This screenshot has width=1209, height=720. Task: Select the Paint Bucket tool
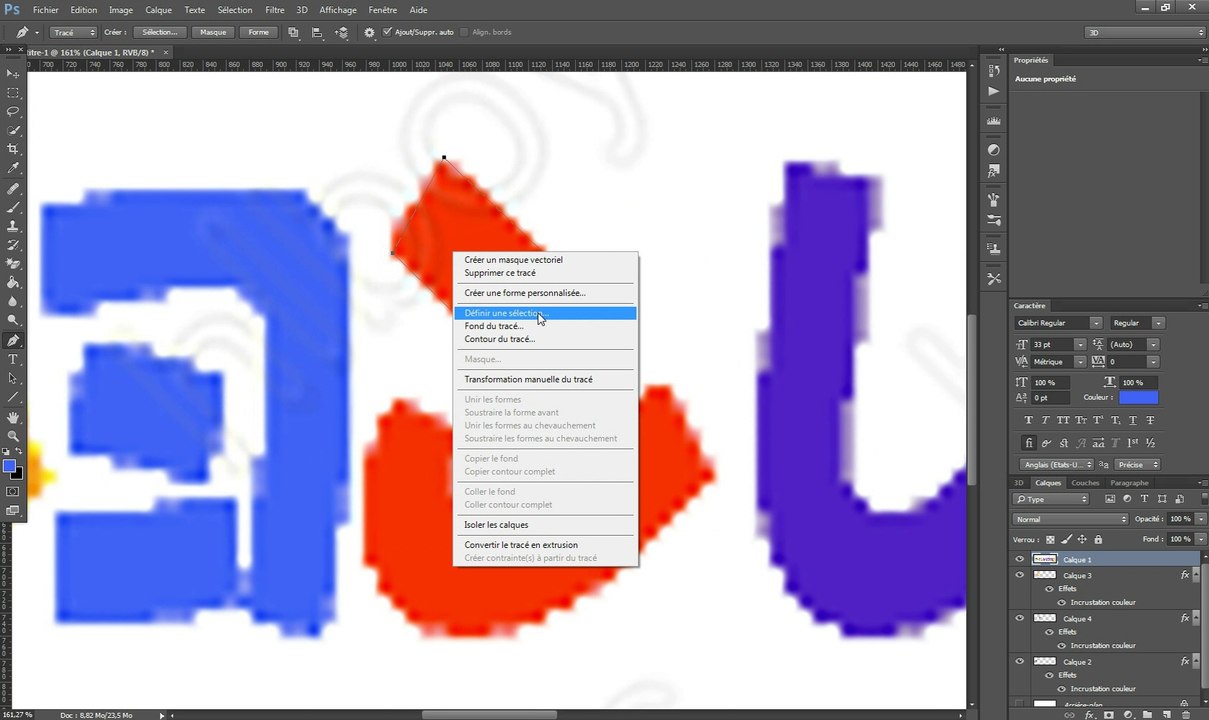coord(13,283)
